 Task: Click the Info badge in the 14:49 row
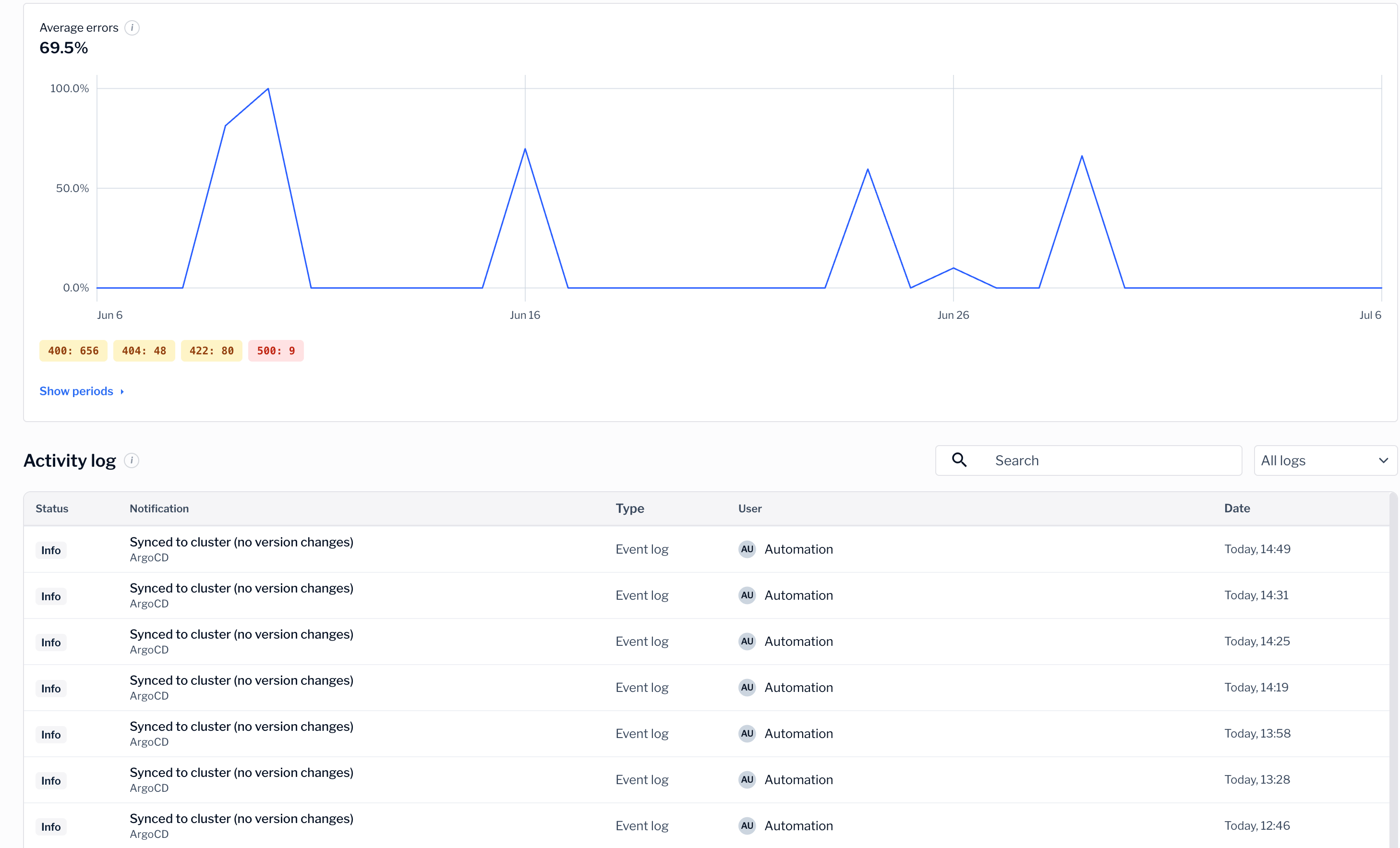[50, 550]
